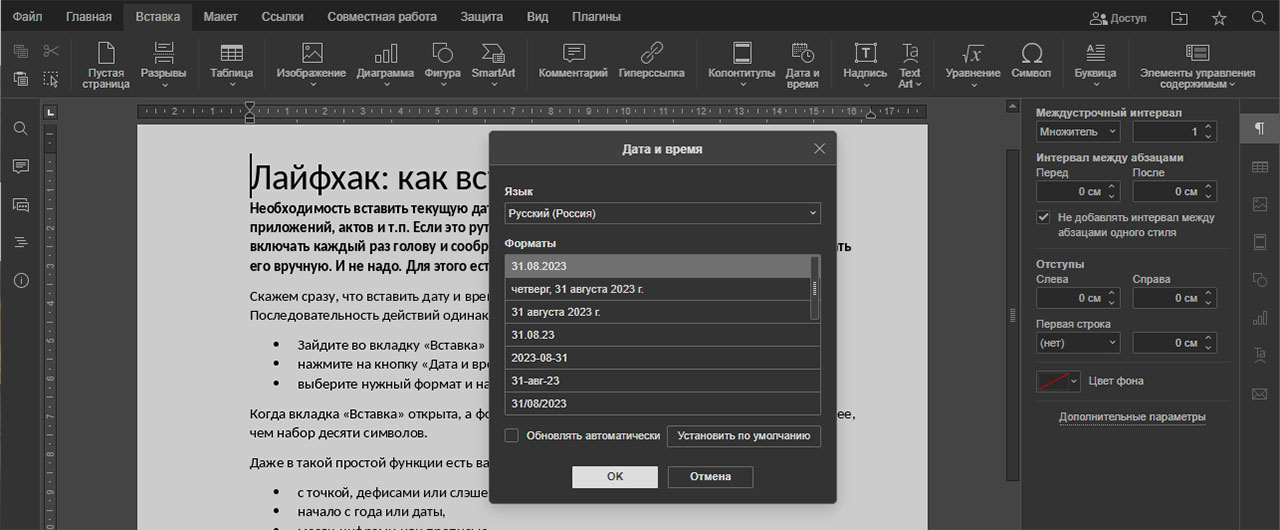Open table settings in right sidebar

pos(1260,167)
